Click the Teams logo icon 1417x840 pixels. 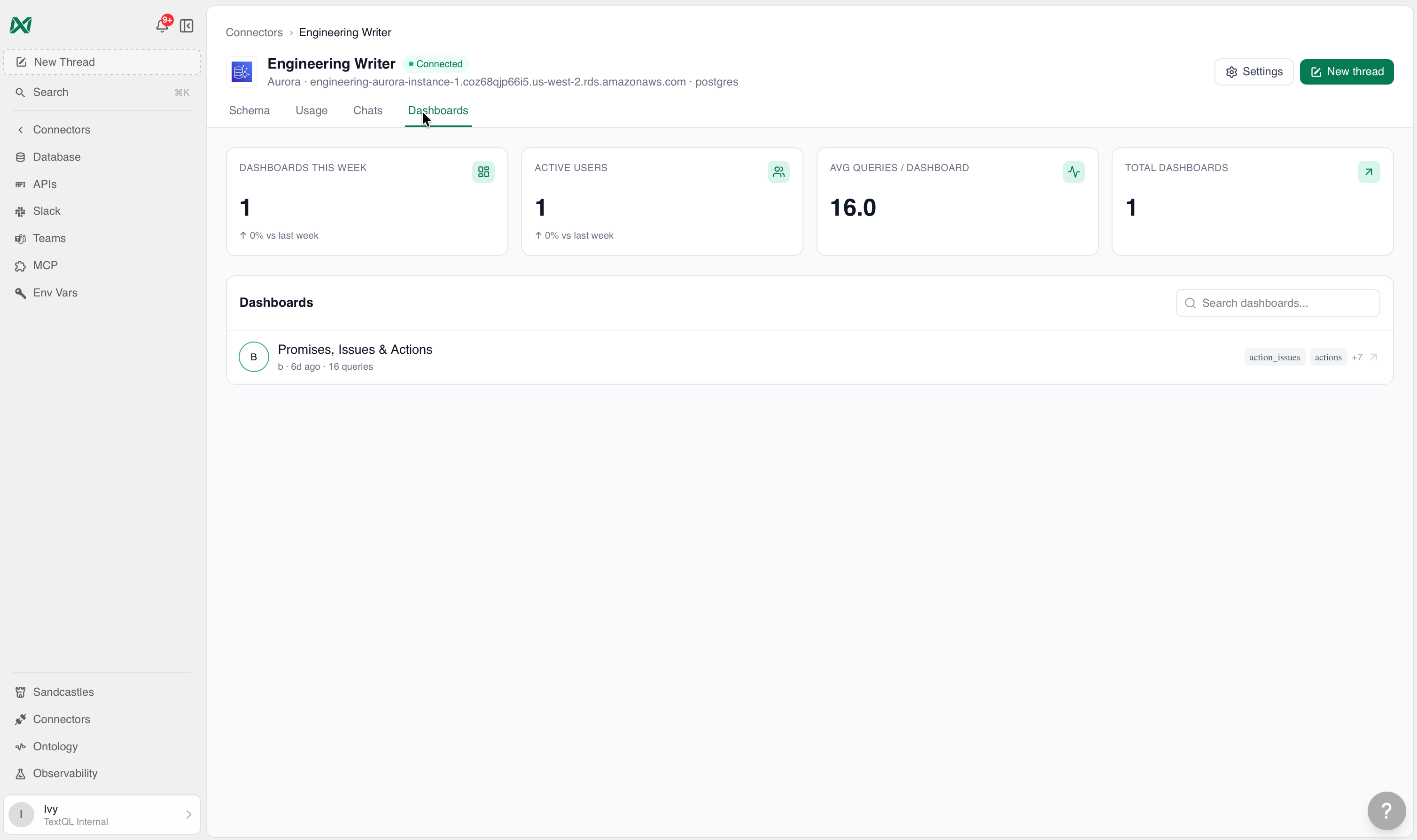pos(20,239)
